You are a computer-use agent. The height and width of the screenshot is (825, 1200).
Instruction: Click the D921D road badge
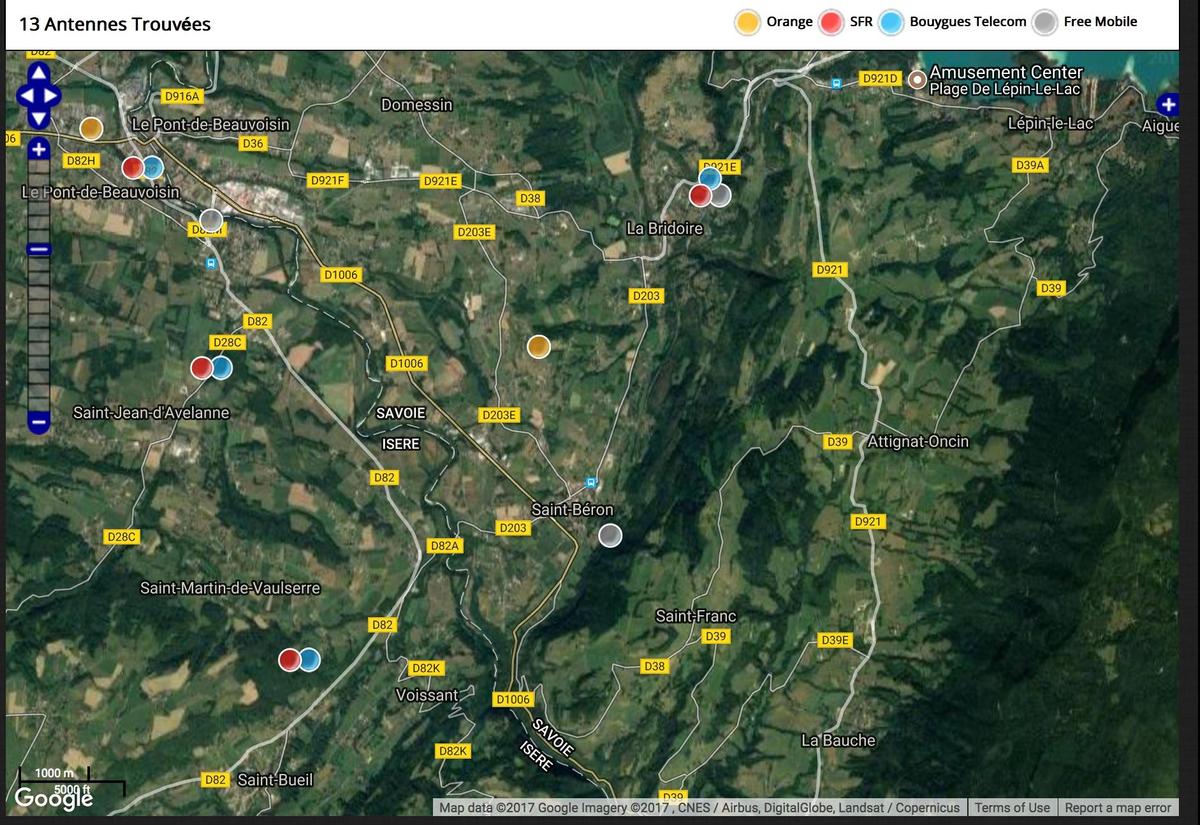tap(881, 78)
